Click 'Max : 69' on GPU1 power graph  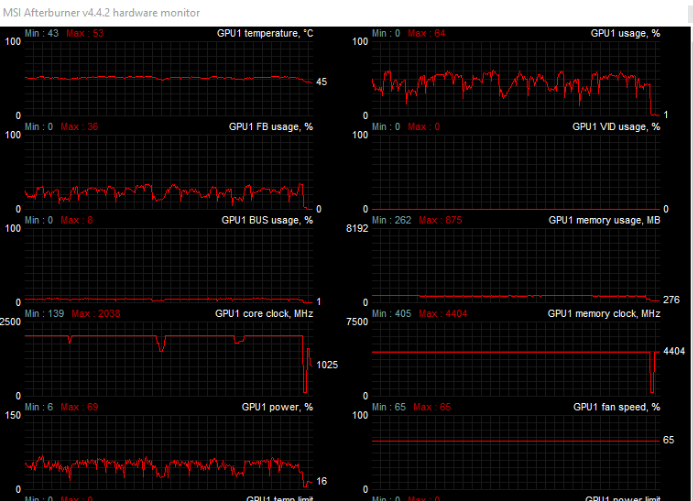coord(79,407)
